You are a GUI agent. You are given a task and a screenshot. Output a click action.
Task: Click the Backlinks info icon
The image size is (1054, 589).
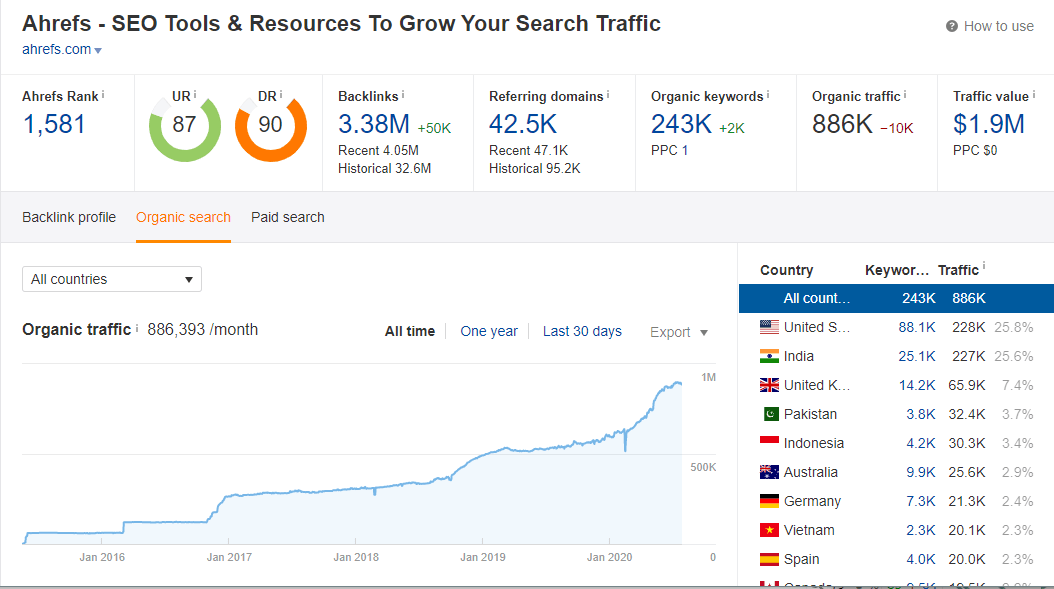pyautogui.click(x=403, y=96)
